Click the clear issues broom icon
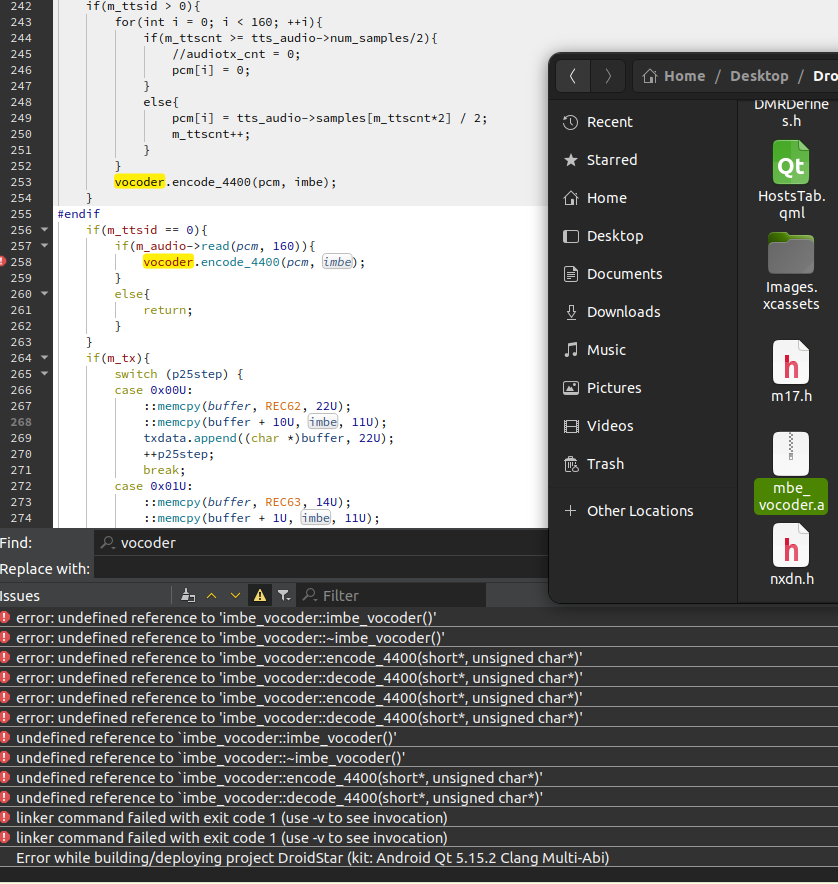Screen dimensions: 838x884 188,595
